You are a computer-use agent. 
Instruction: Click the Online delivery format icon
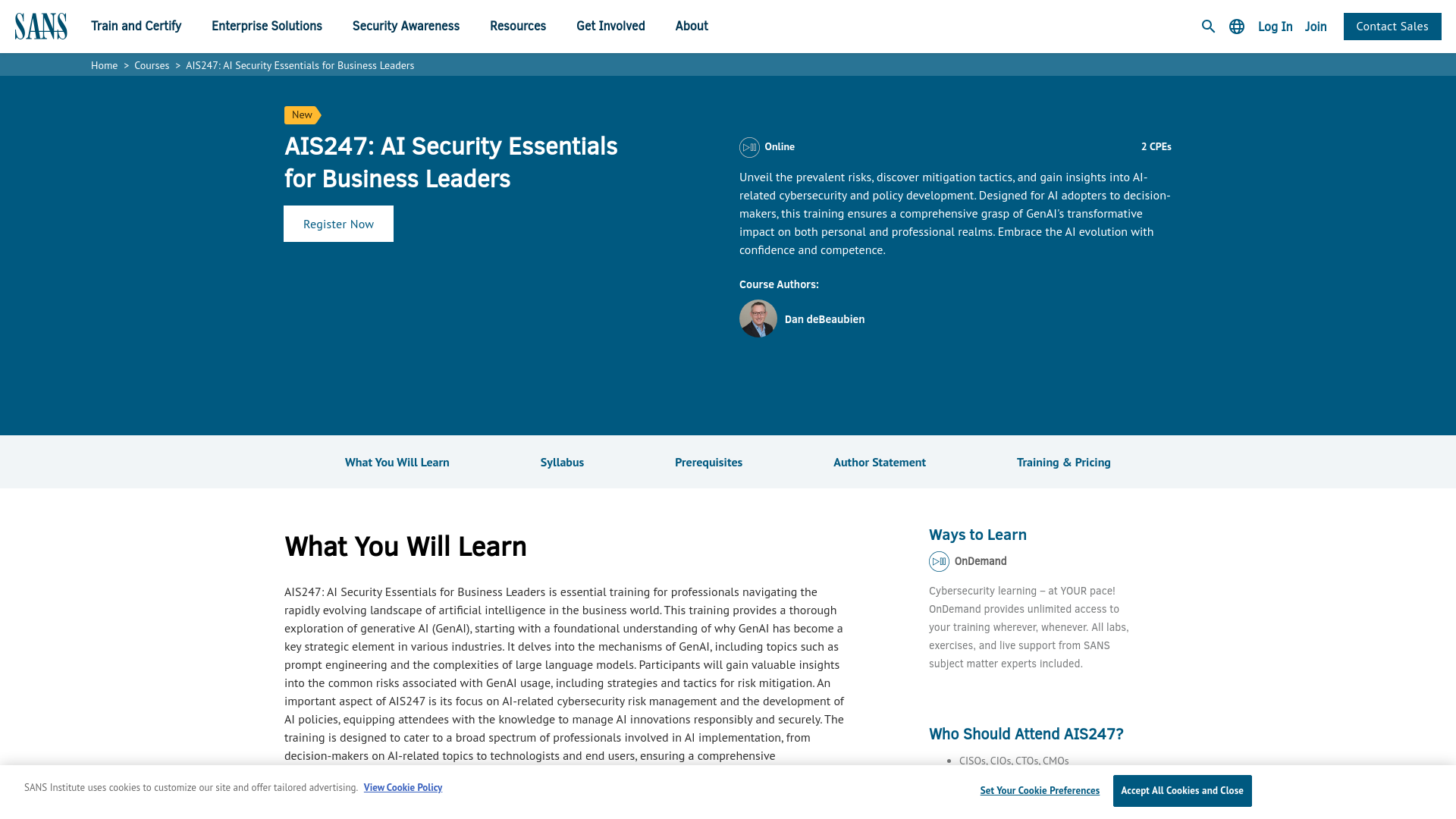coord(749,147)
